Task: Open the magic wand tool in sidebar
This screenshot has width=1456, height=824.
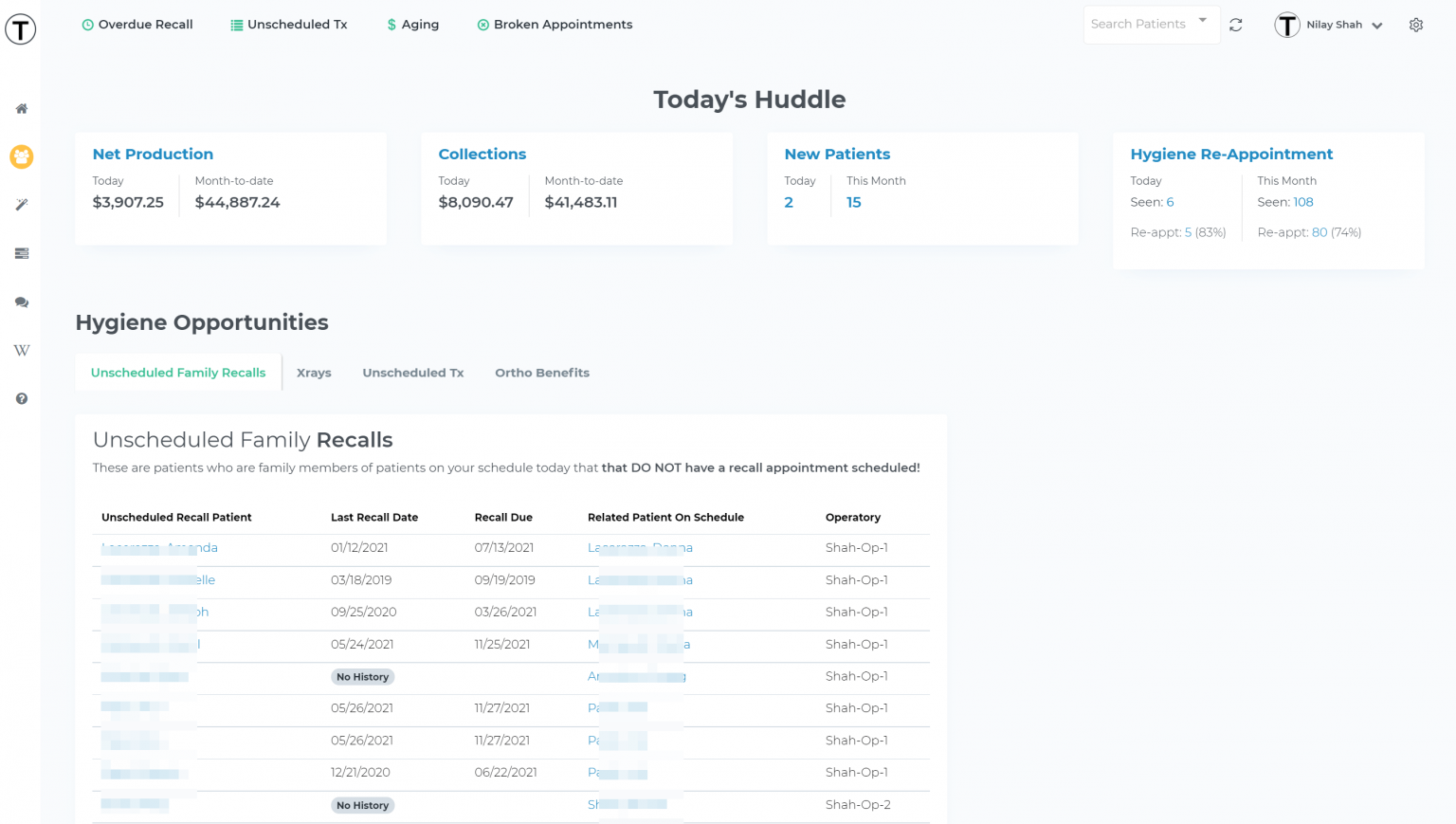Action: (x=21, y=205)
